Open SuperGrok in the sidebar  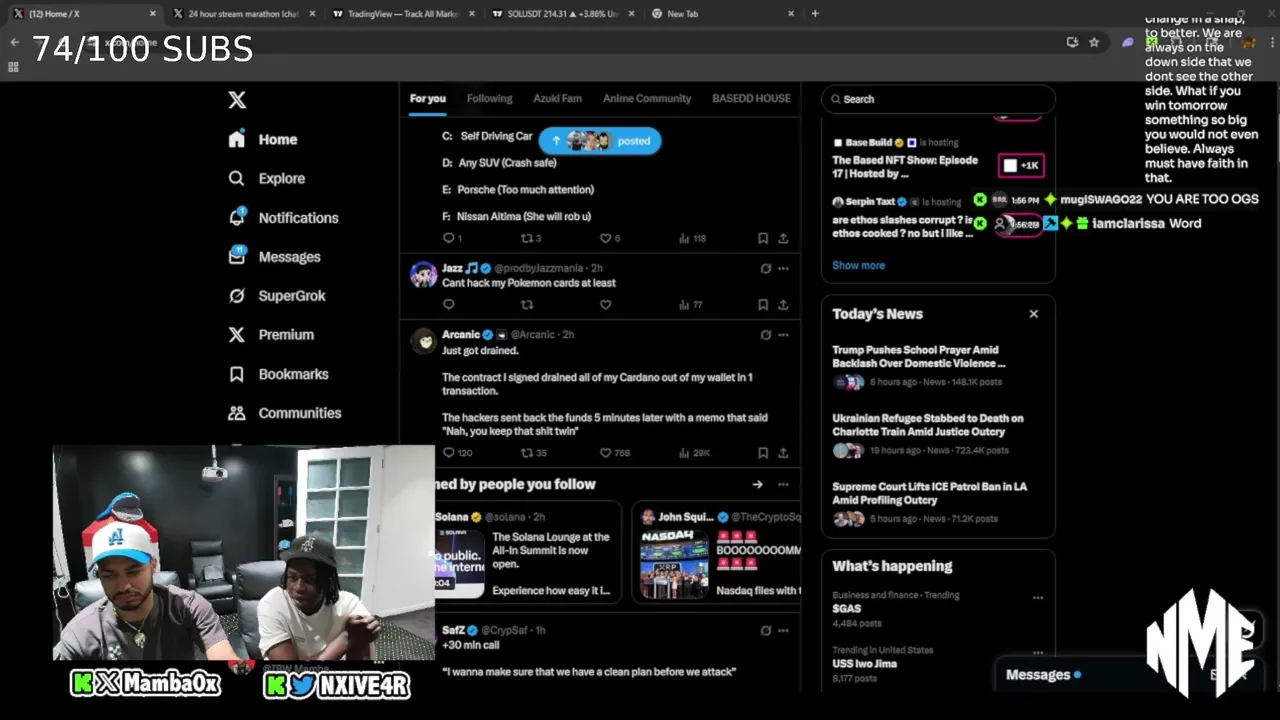277,295
